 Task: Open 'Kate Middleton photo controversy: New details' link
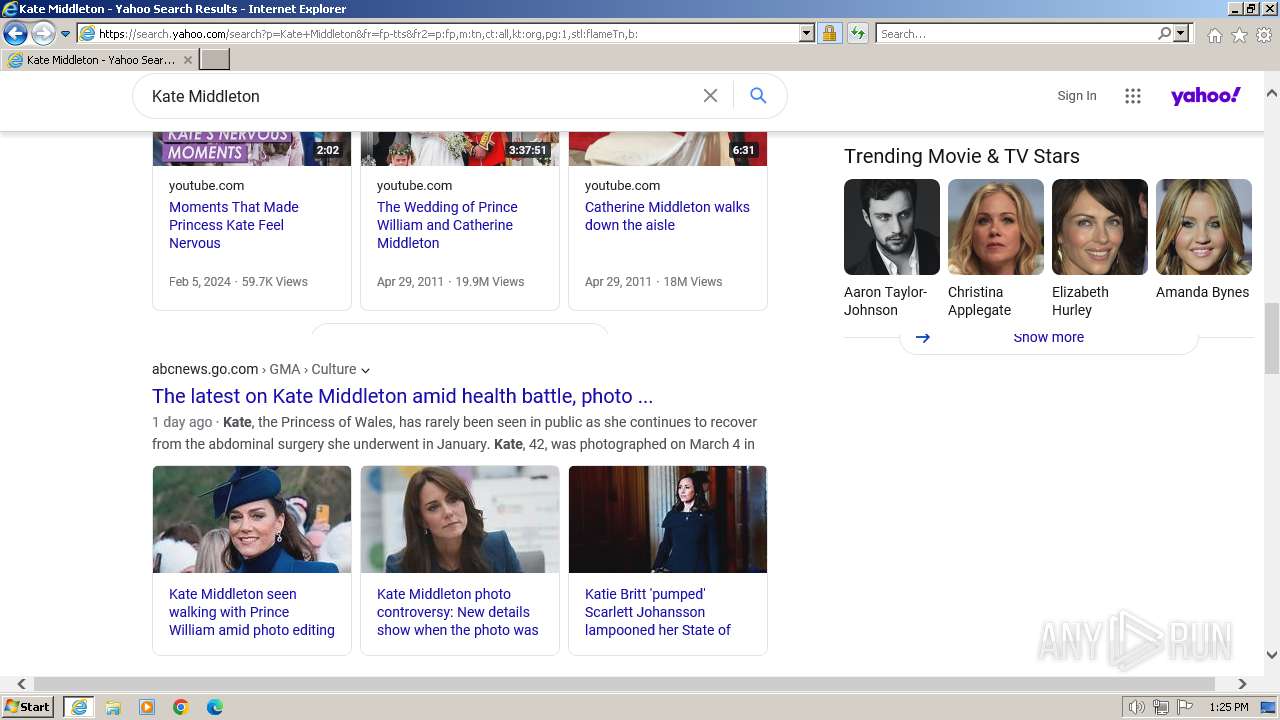[458, 612]
